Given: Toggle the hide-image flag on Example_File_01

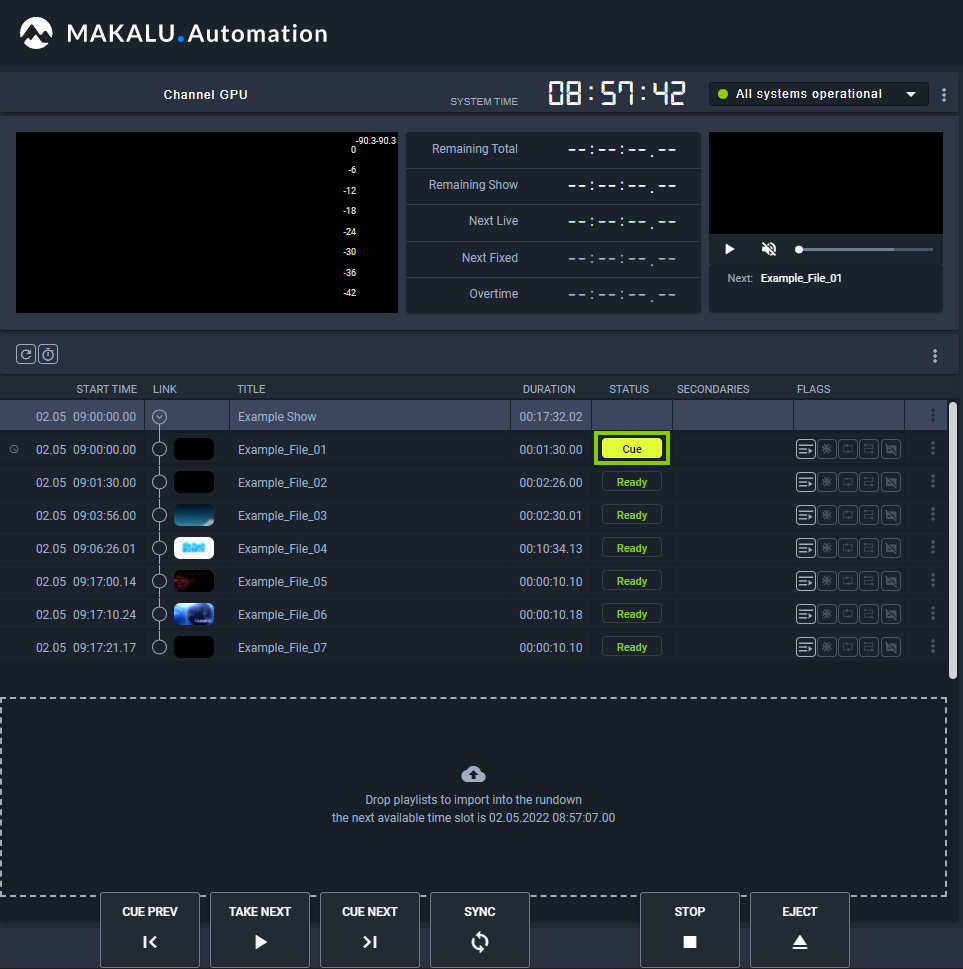Looking at the screenshot, I should coord(891,449).
